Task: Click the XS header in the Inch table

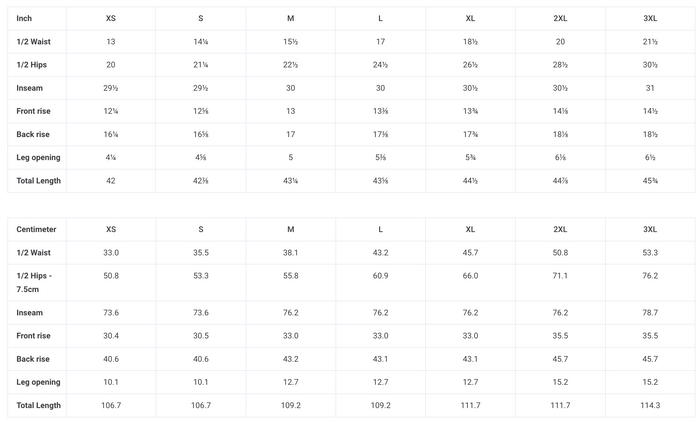Action: [x=110, y=19]
